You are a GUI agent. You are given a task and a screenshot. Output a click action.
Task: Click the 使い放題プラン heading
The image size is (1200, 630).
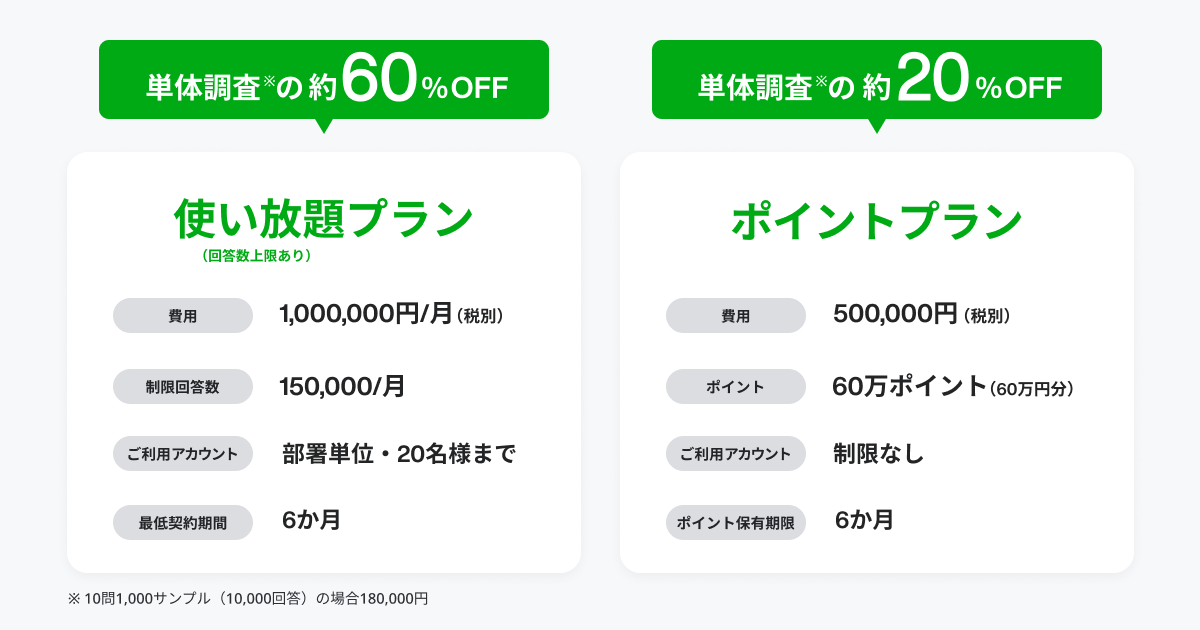323,219
